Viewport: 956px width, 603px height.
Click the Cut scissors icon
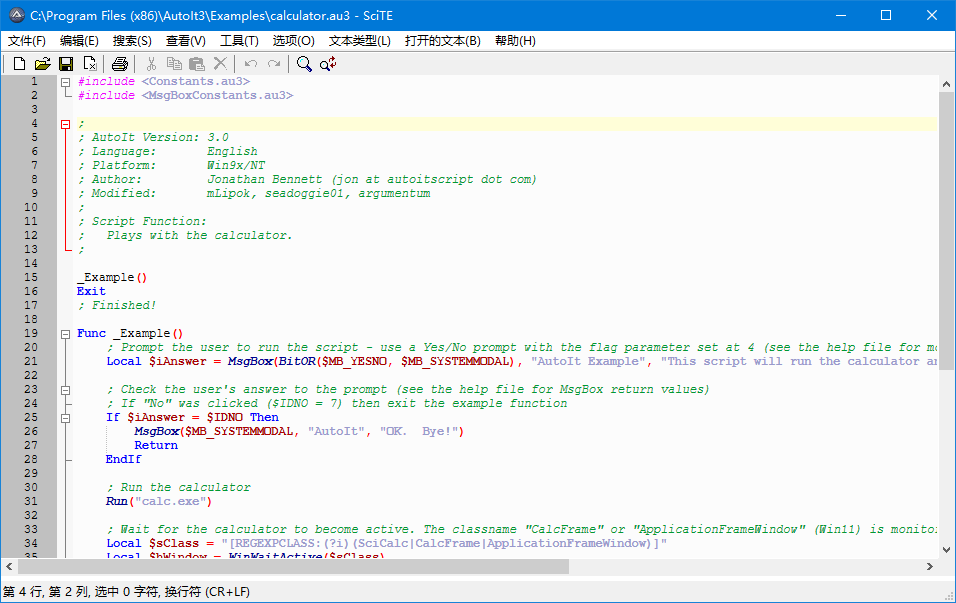tap(151, 63)
